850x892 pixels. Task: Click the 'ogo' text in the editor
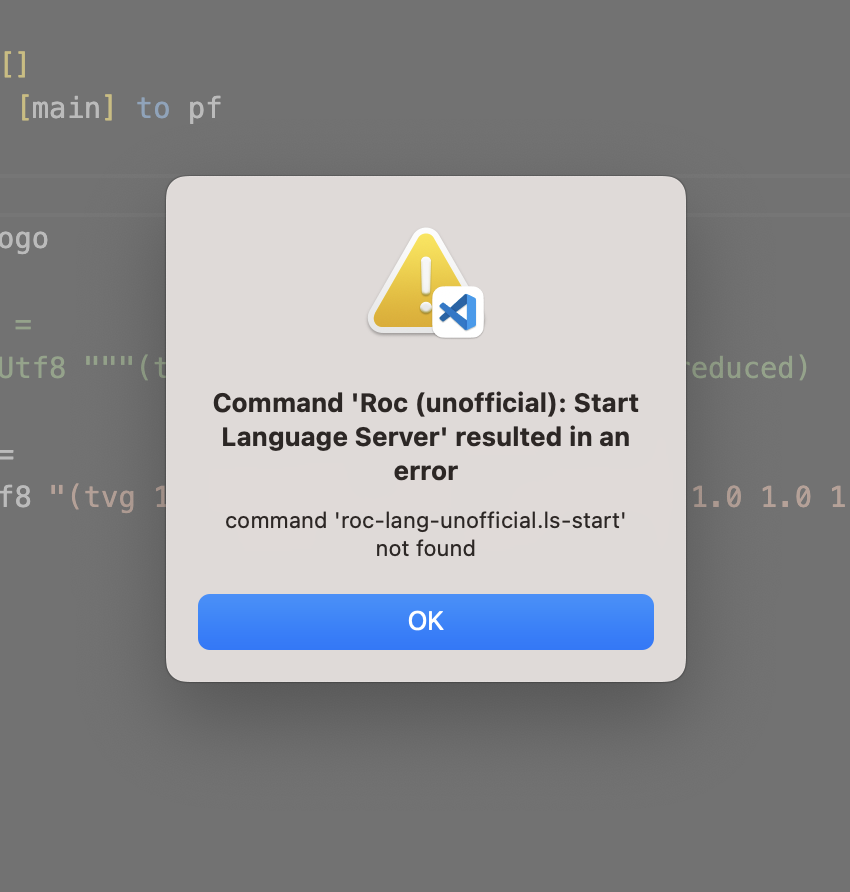coord(24,240)
